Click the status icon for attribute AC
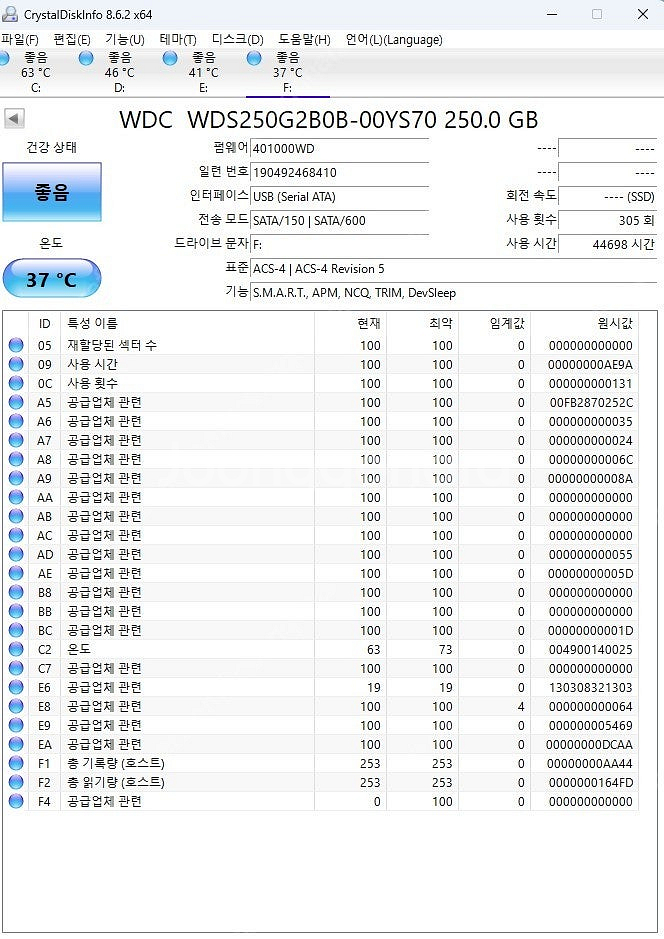 16,535
